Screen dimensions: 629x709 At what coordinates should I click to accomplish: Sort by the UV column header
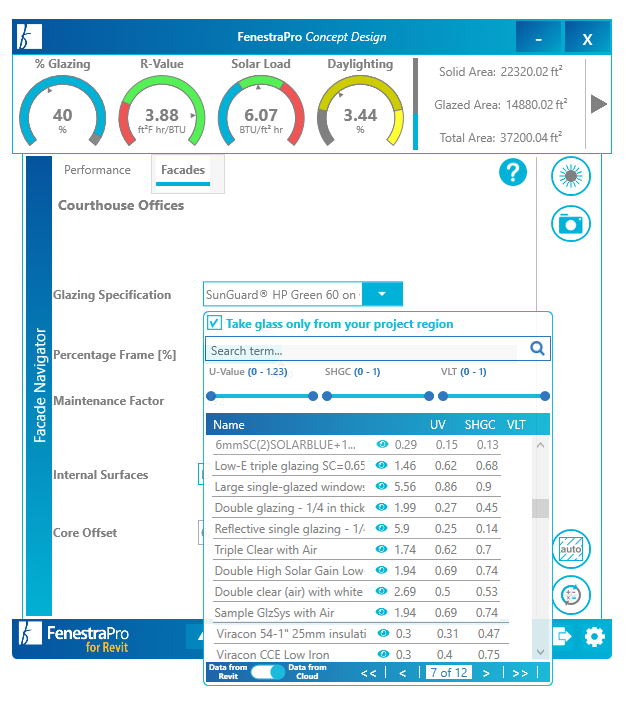coord(437,425)
